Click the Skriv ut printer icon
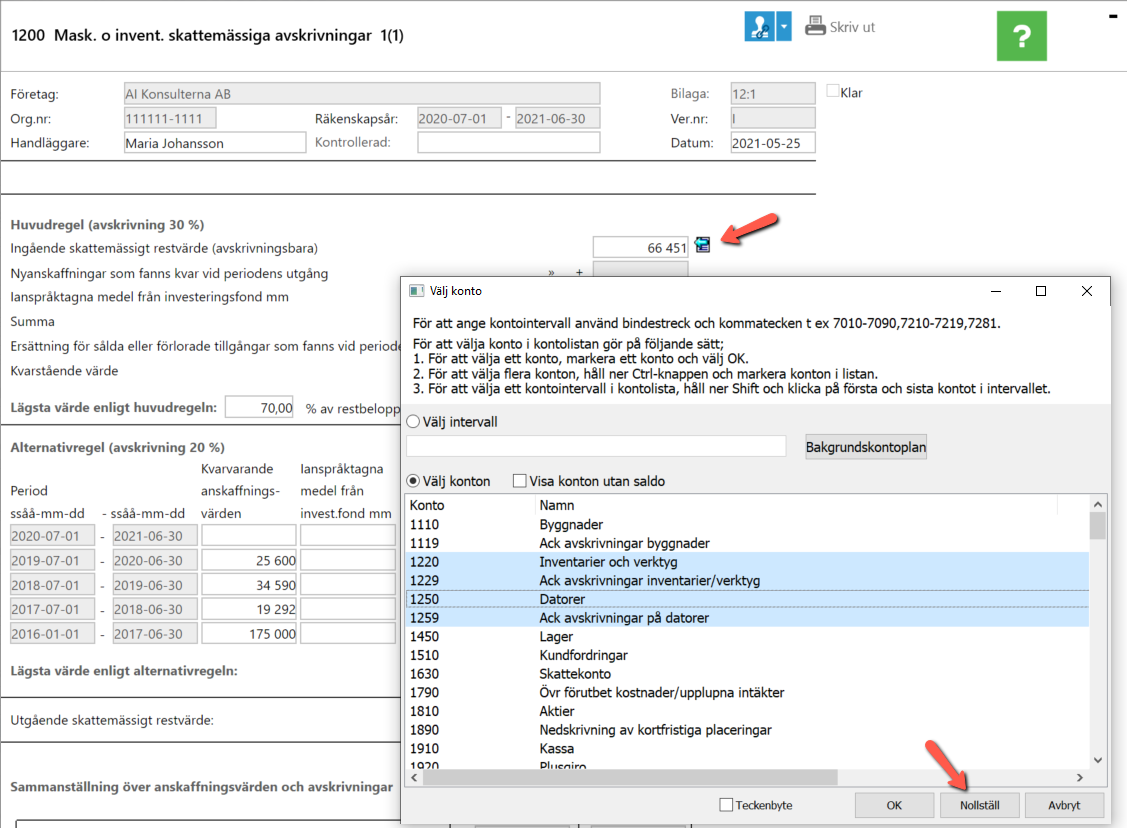This screenshot has height=828, width=1127. pos(815,26)
